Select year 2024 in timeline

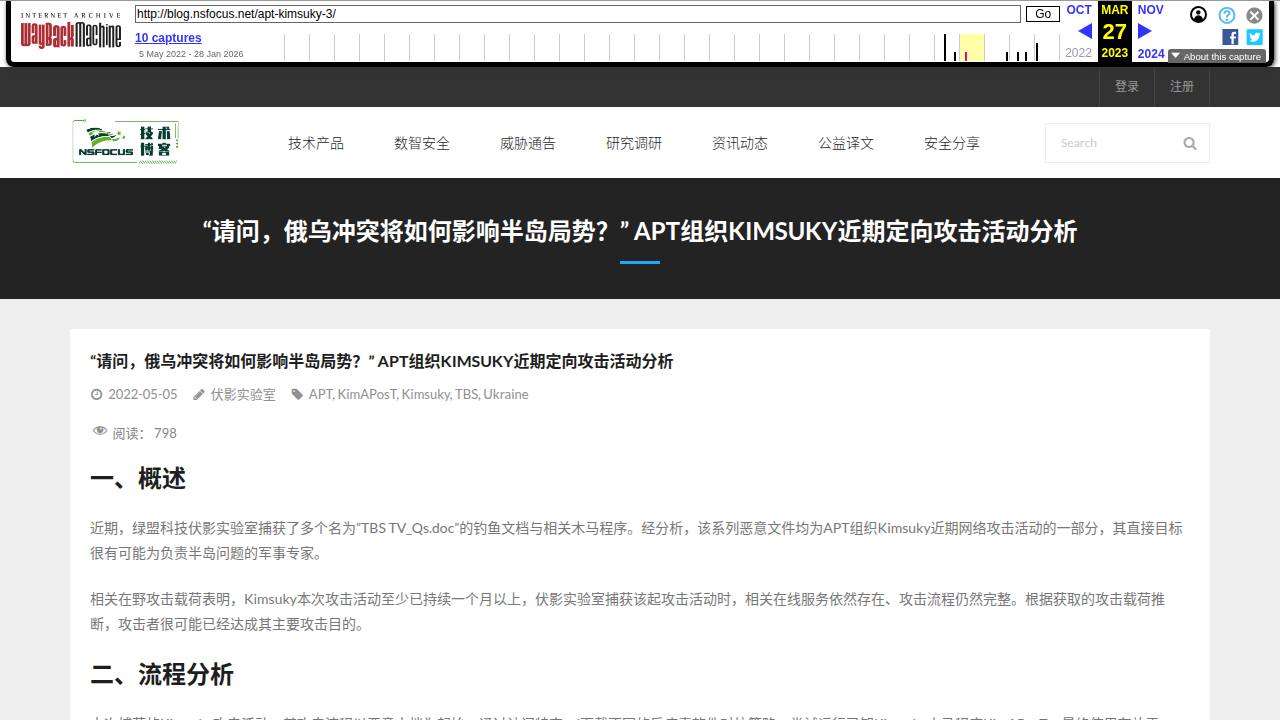pyautogui.click(x=1151, y=54)
